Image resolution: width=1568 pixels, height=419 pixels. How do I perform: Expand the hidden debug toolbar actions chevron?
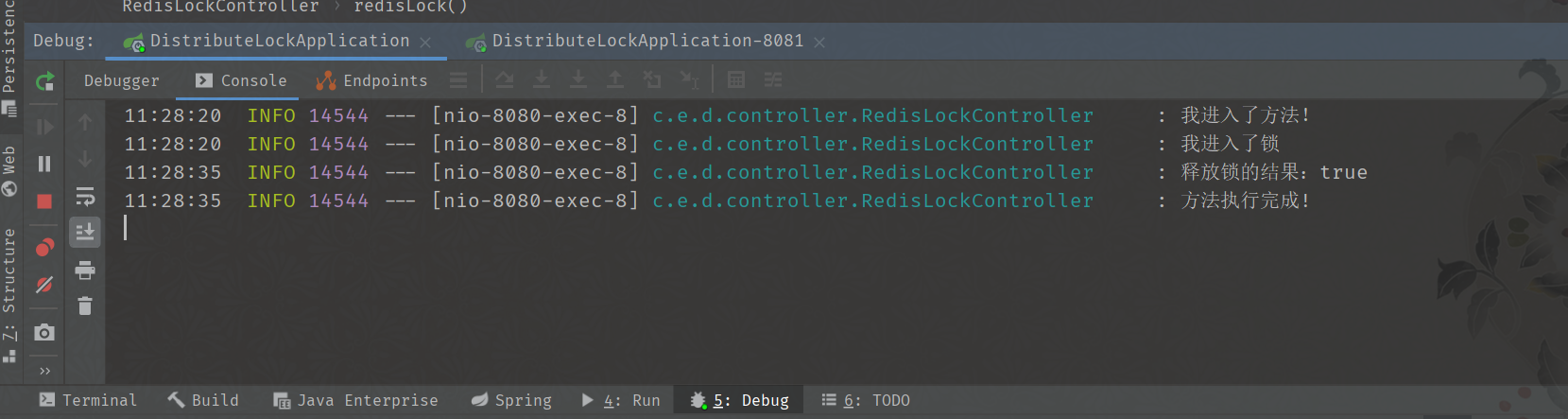coord(44,371)
